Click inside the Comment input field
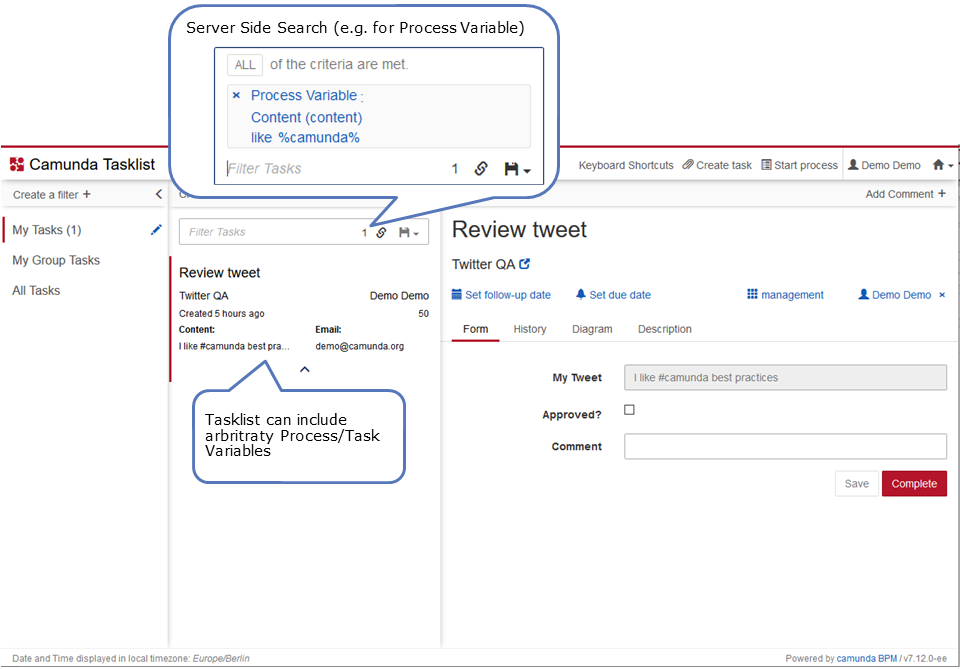Viewport: 960px width, 669px height. point(785,446)
